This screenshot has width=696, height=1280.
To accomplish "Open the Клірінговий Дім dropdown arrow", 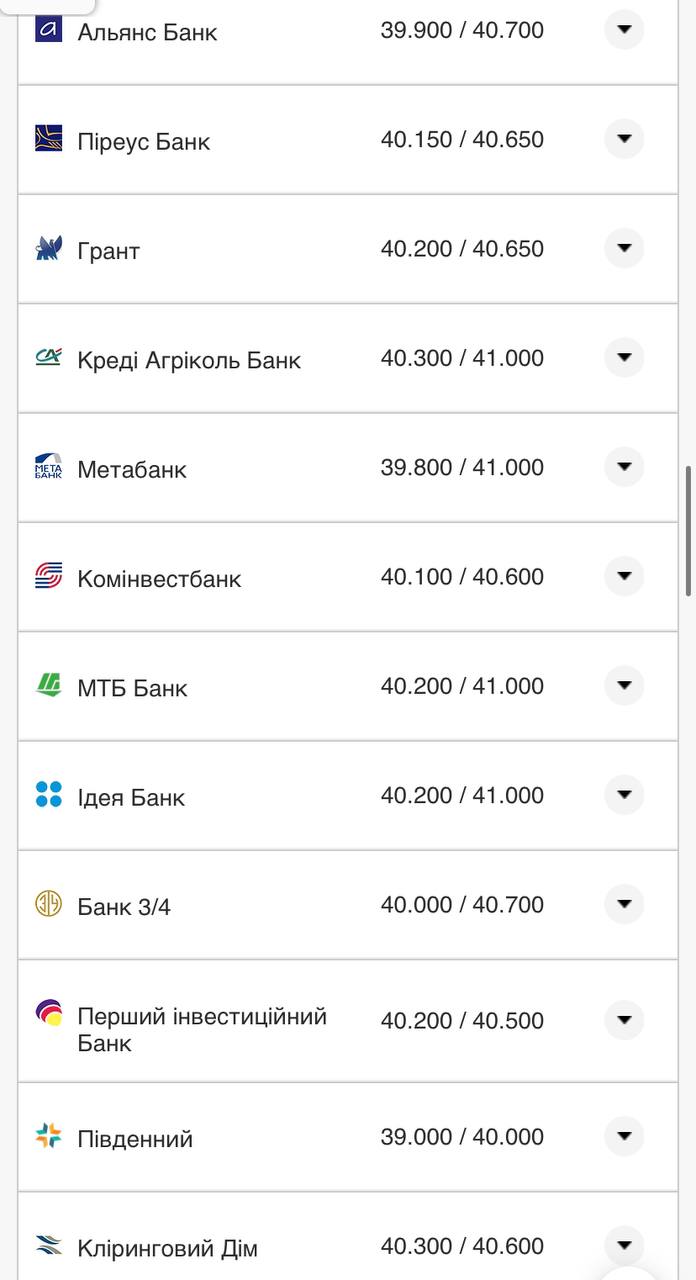I will 624,1245.
